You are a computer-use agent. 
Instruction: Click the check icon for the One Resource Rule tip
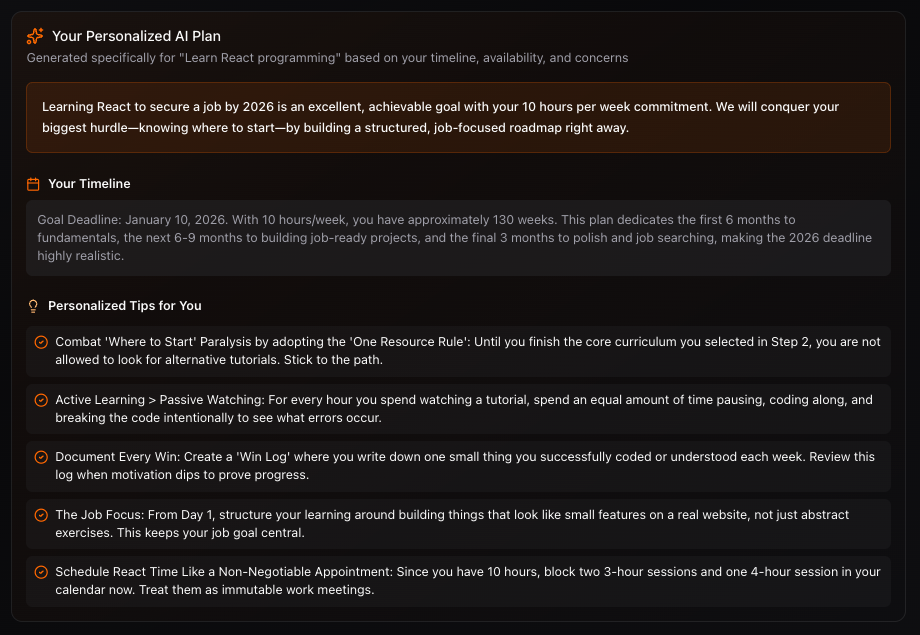(41, 342)
